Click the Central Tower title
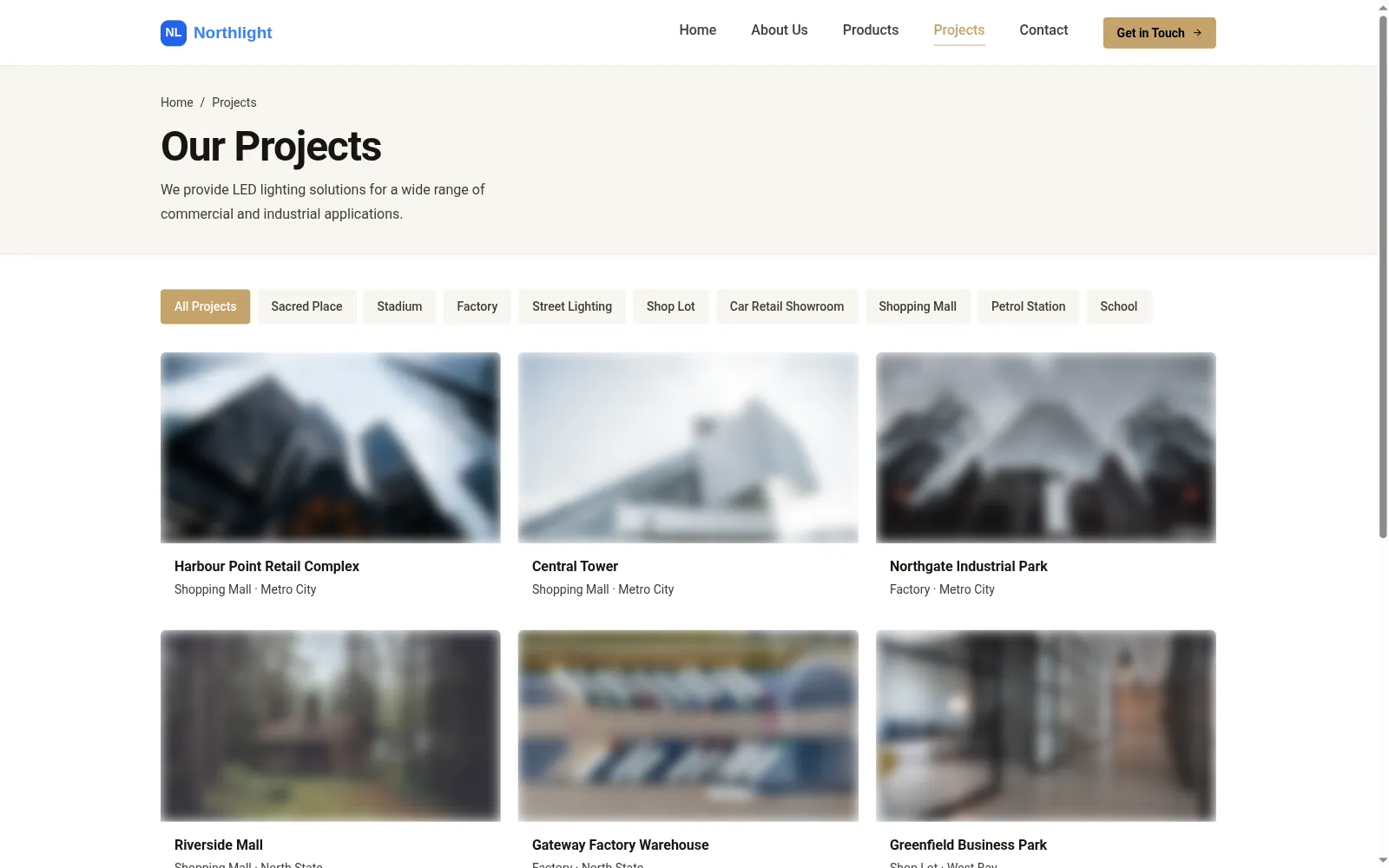 point(575,566)
